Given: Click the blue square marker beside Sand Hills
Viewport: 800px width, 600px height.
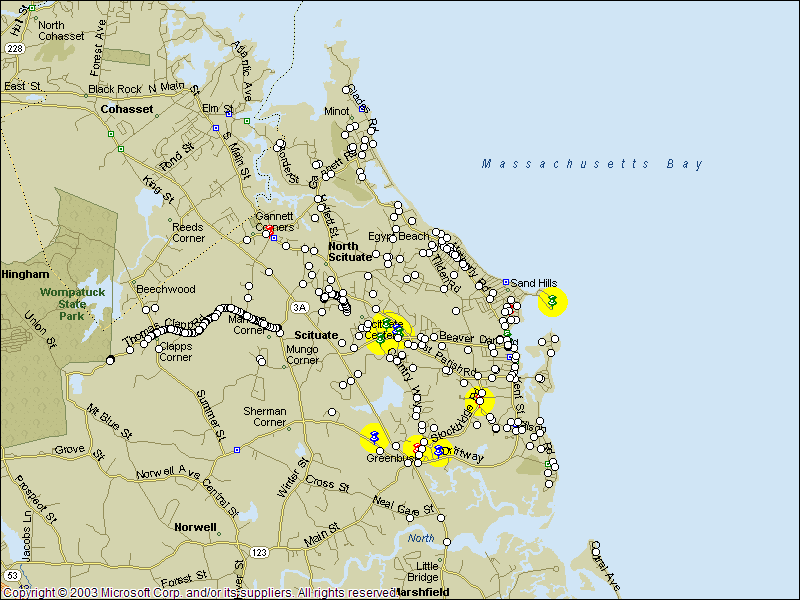Looking at the screenshot, I should click(x=506, y=282).
